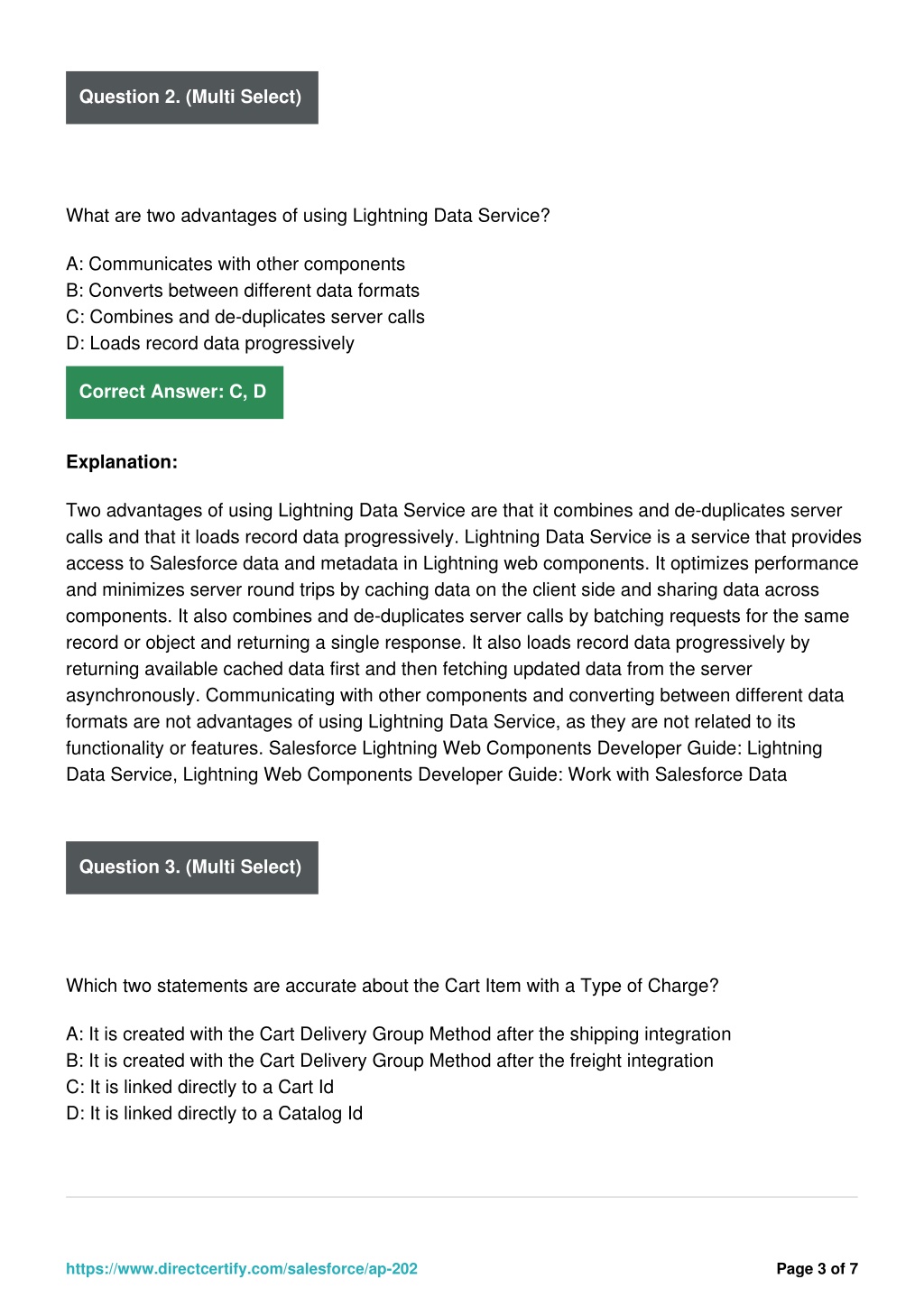
Task: Click the green Correct Answer: C, D badge
Action: tap(174, 392)
